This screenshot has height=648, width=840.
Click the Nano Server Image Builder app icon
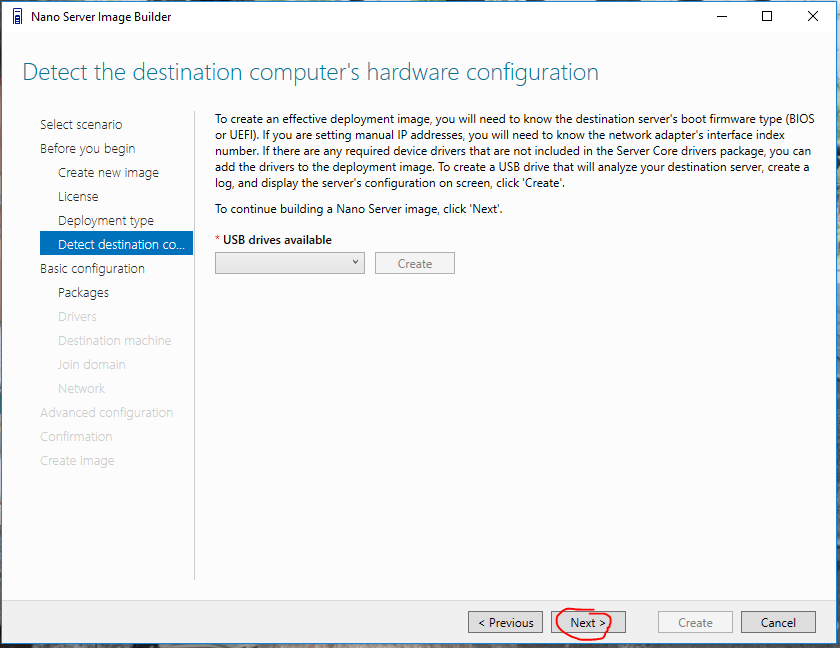coord(18,17)
